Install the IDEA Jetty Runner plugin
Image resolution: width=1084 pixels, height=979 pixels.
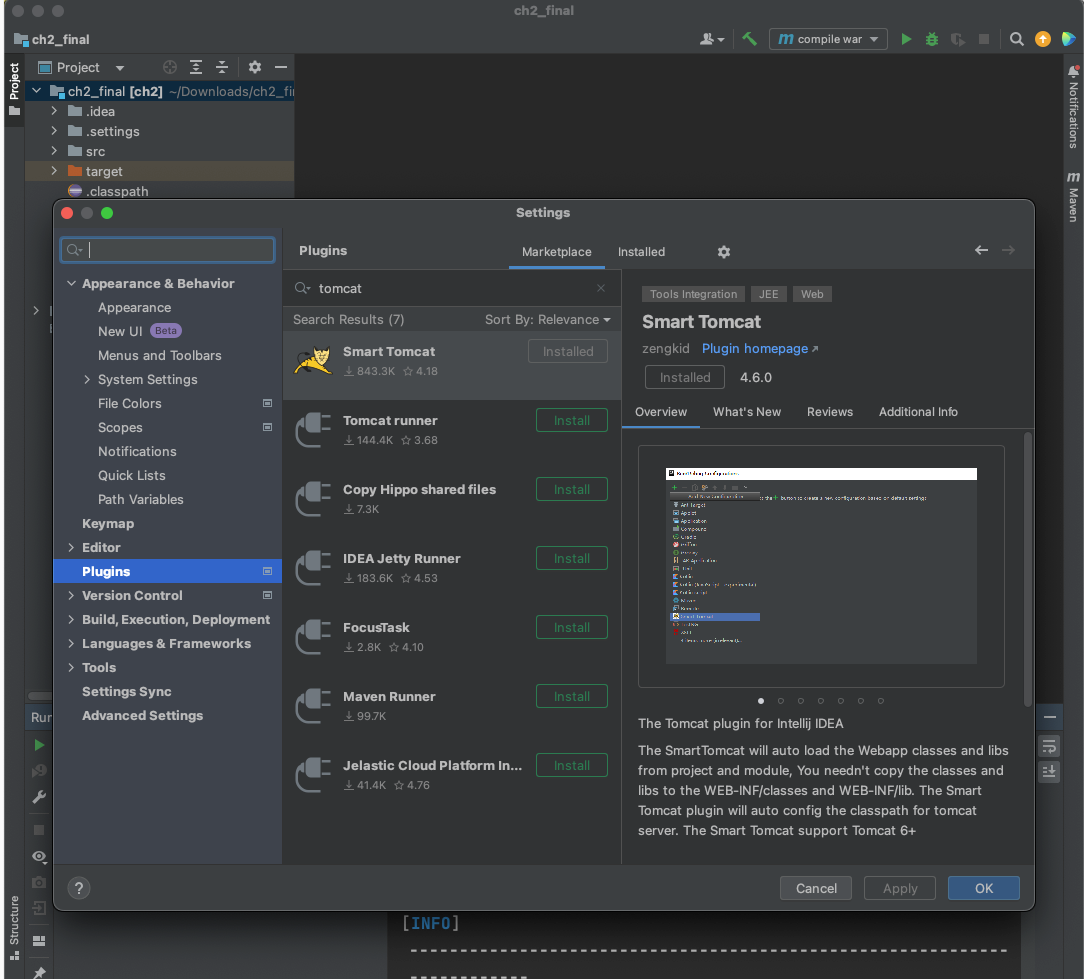click(x=572, y=559)
